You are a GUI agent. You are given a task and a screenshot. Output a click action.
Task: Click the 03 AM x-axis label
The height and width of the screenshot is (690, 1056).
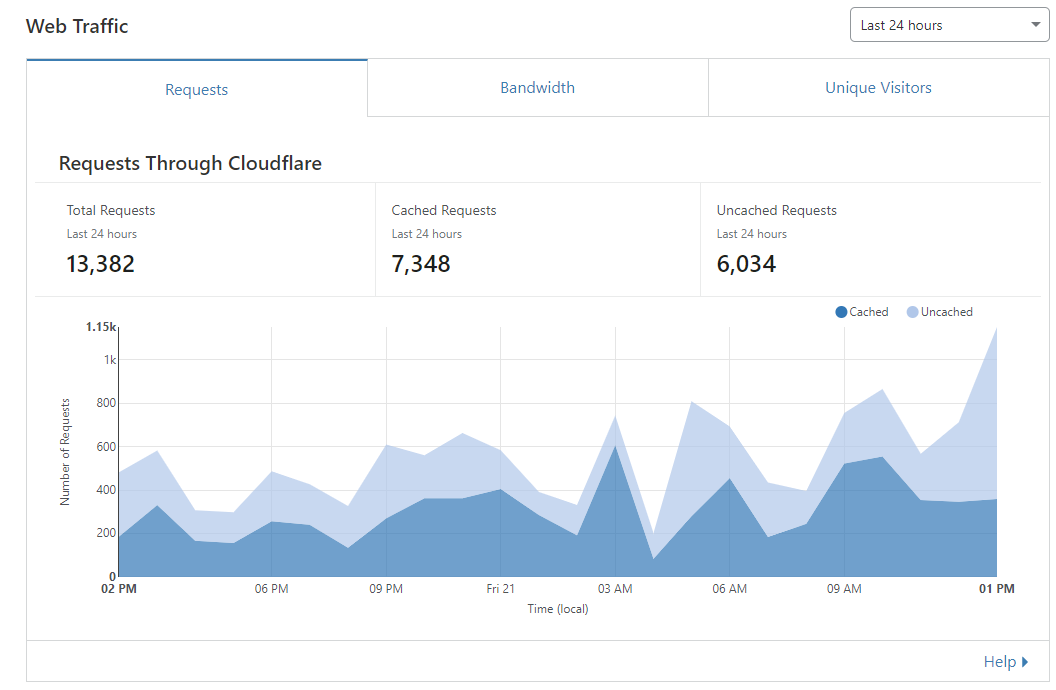pyautogui.click(x=615, y=589)
